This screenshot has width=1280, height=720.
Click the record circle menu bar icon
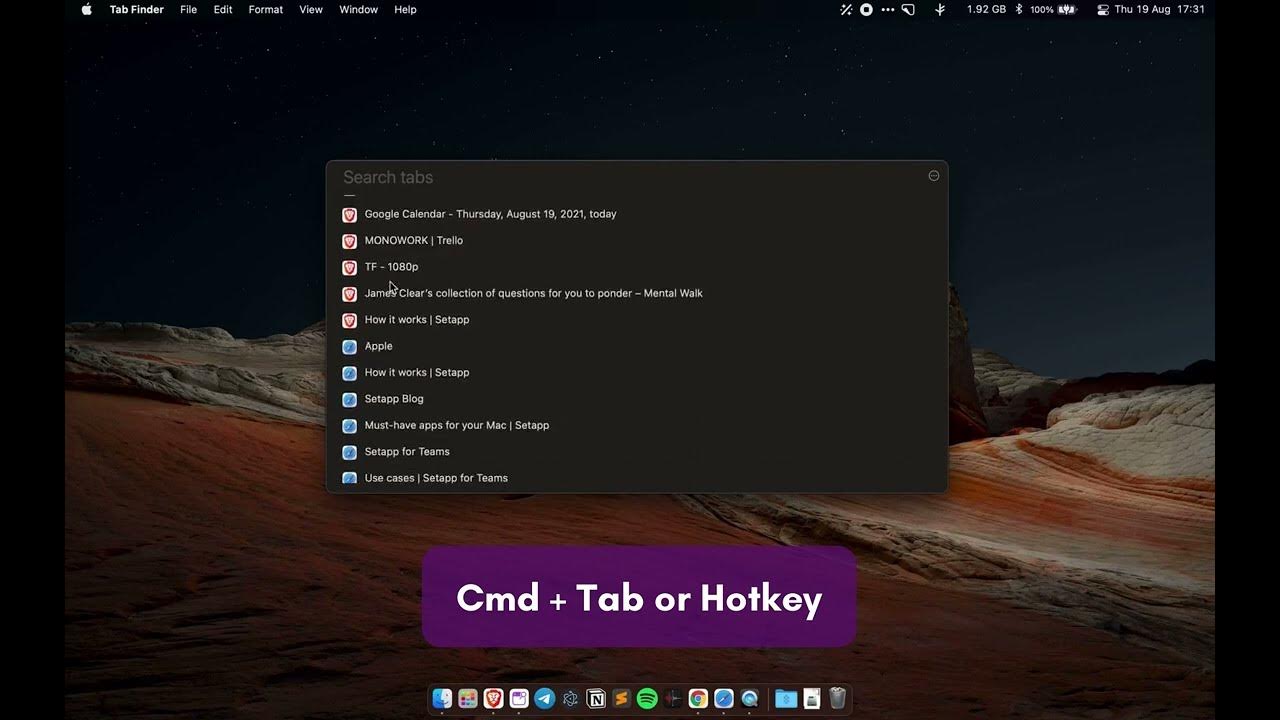point(867,9)
